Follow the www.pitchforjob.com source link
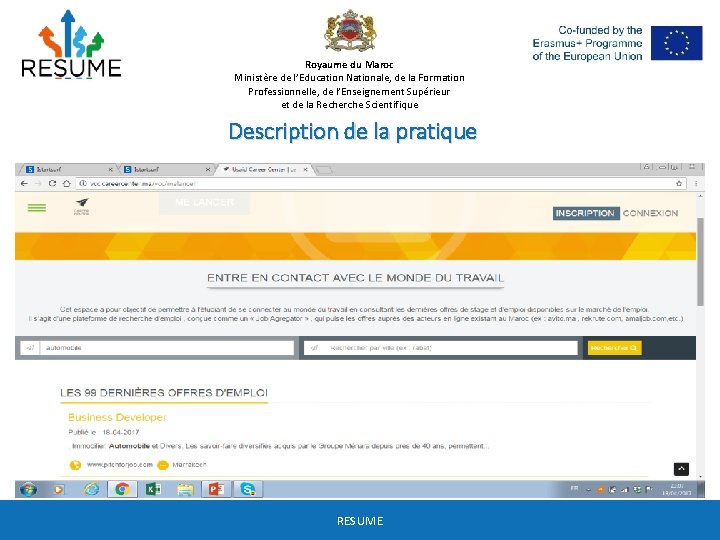 point(119,465)
